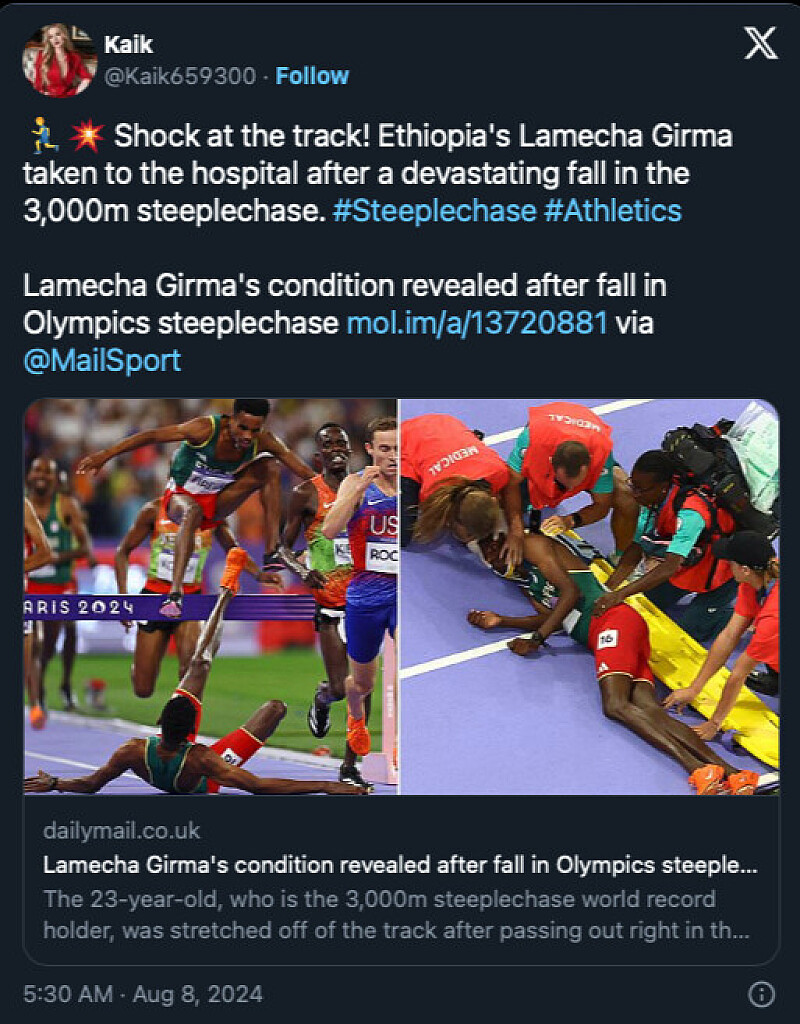
Task: Click the 'condition revealed' tweet paragraph
Action: pos(345,323)
